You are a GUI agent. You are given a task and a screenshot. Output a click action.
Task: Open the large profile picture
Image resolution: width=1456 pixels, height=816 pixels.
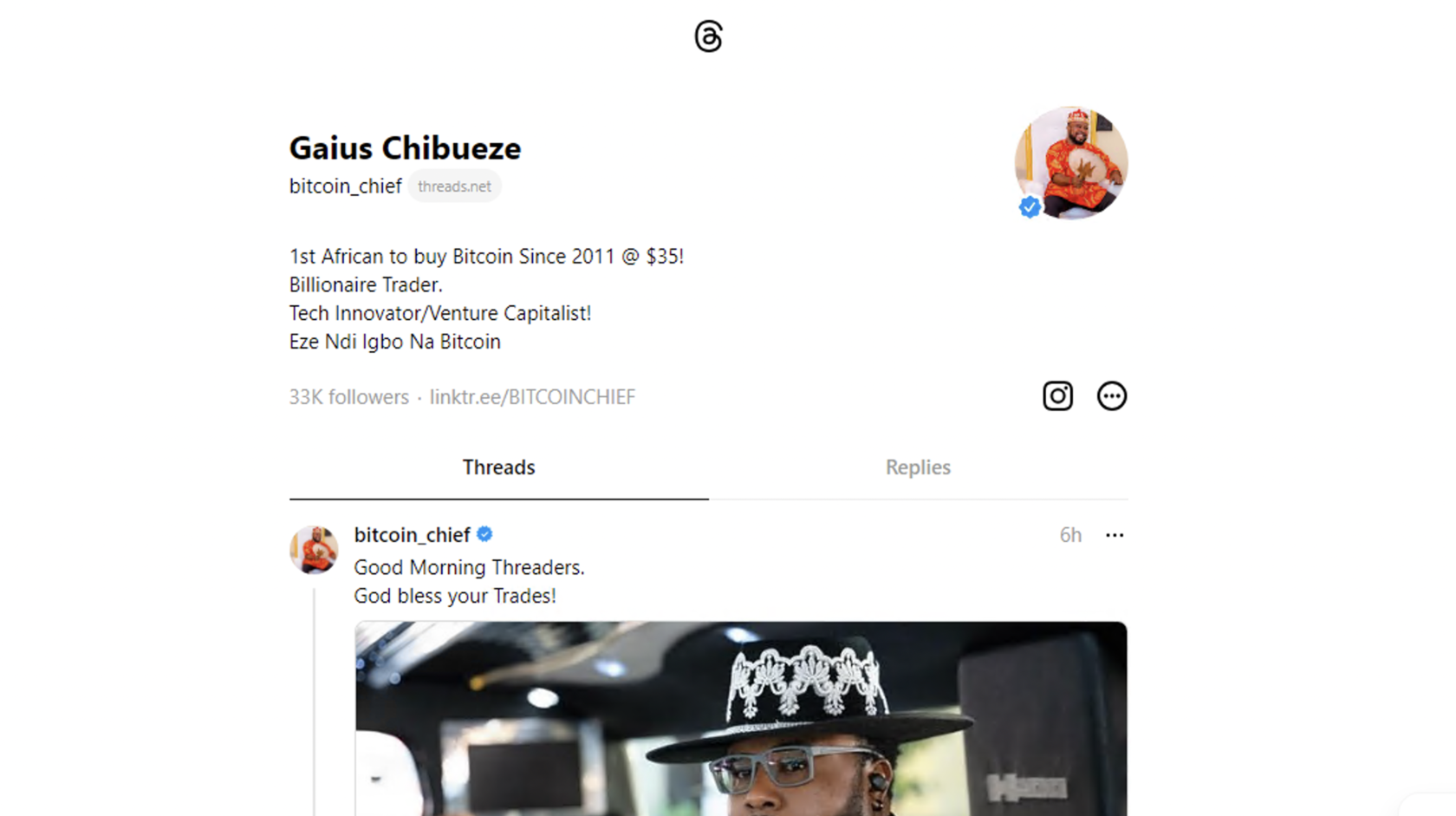coord(1071,163)
